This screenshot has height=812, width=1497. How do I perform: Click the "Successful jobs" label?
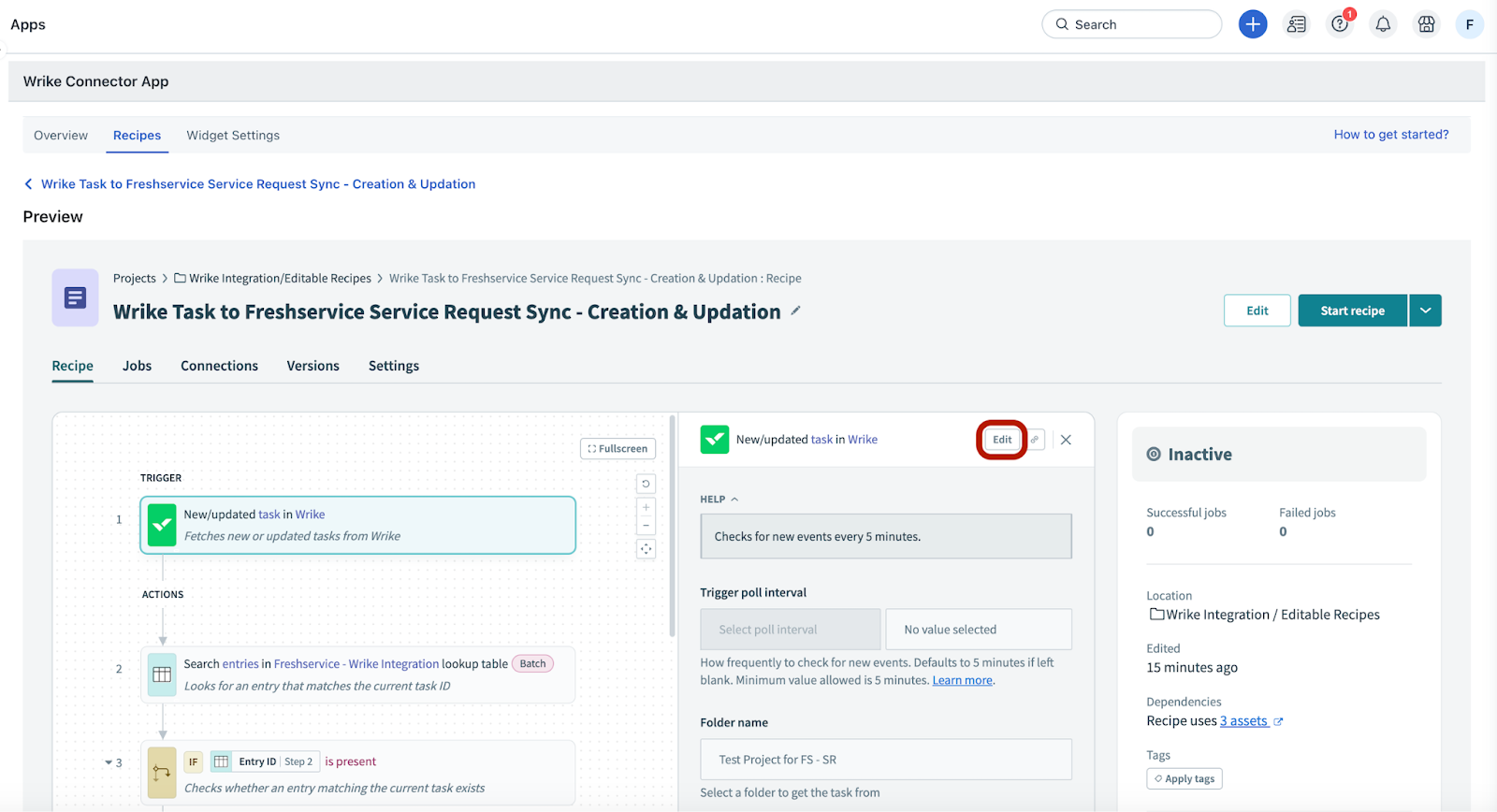coord(1186,513)
